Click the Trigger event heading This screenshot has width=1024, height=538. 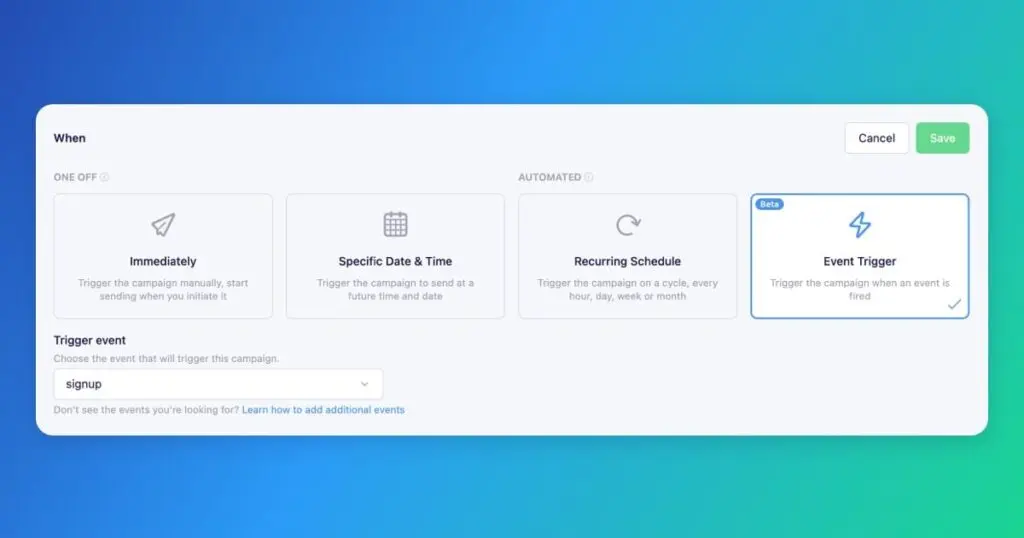[x=89, y=340]
